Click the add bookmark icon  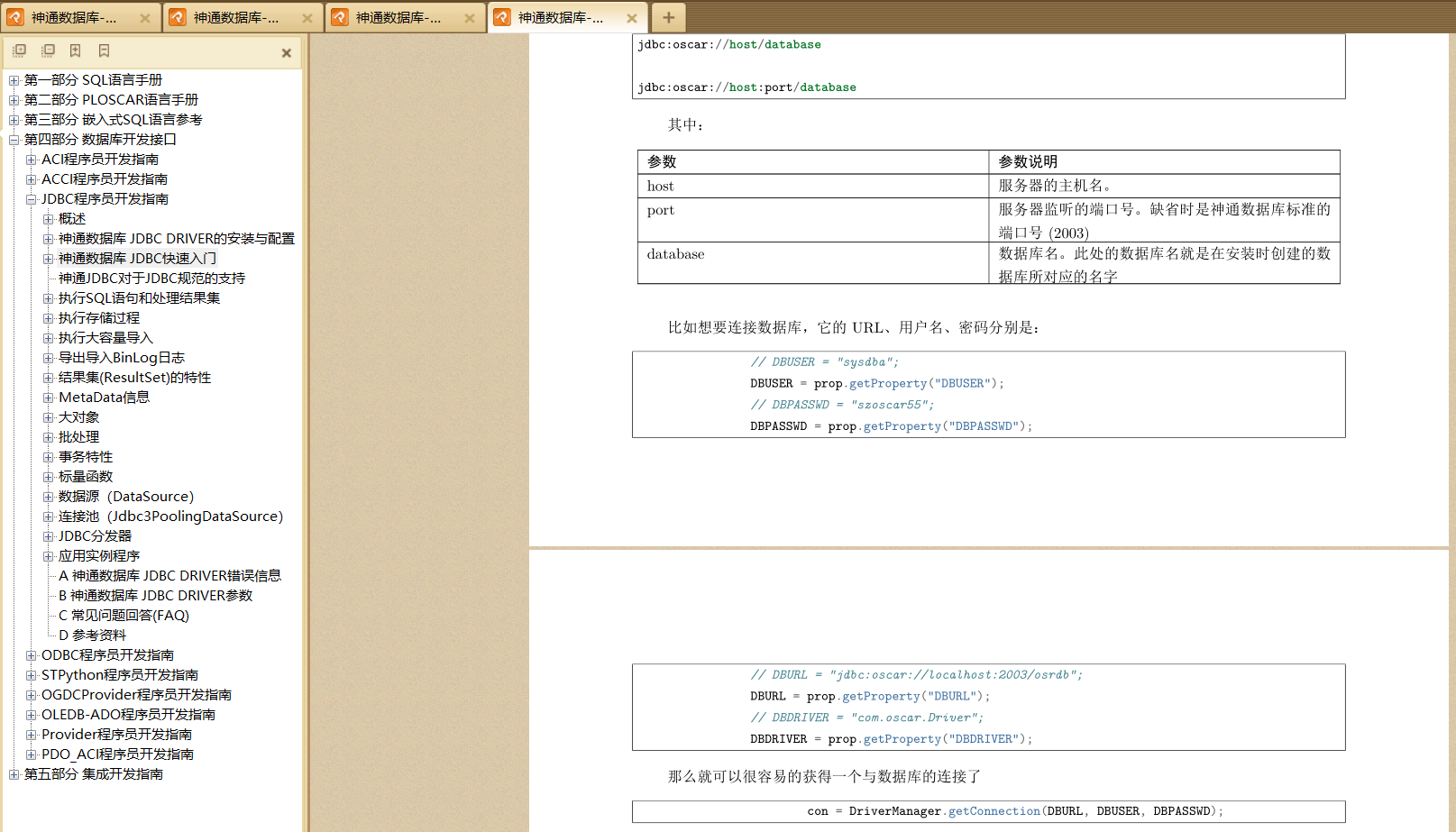coord(76,51)
